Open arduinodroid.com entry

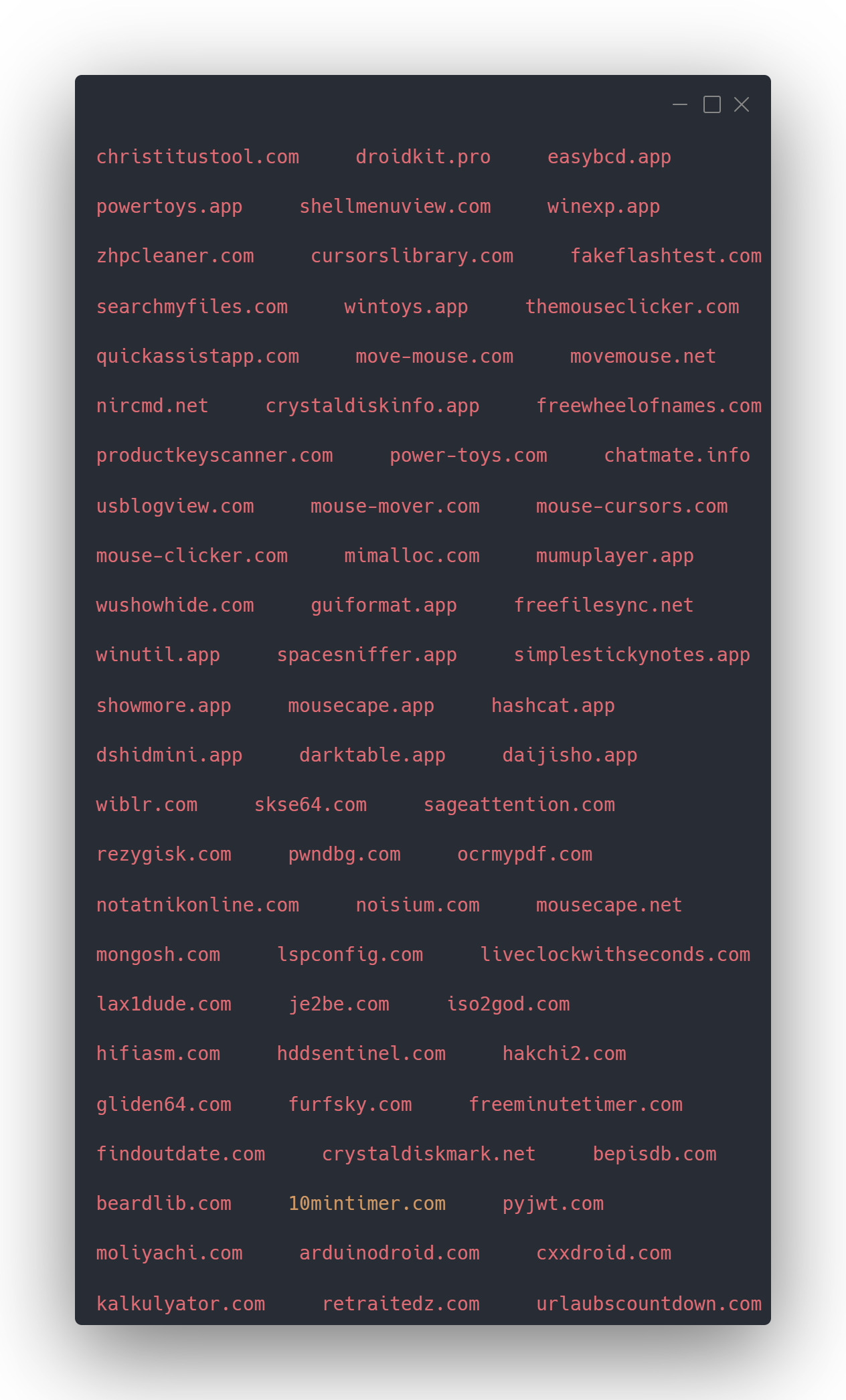click(390, 1253)
